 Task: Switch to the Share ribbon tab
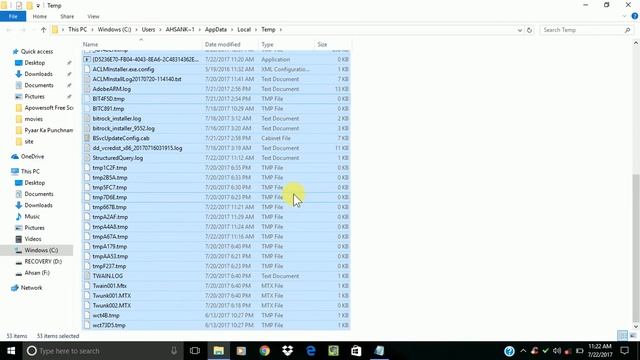click(x=67, y=16)
